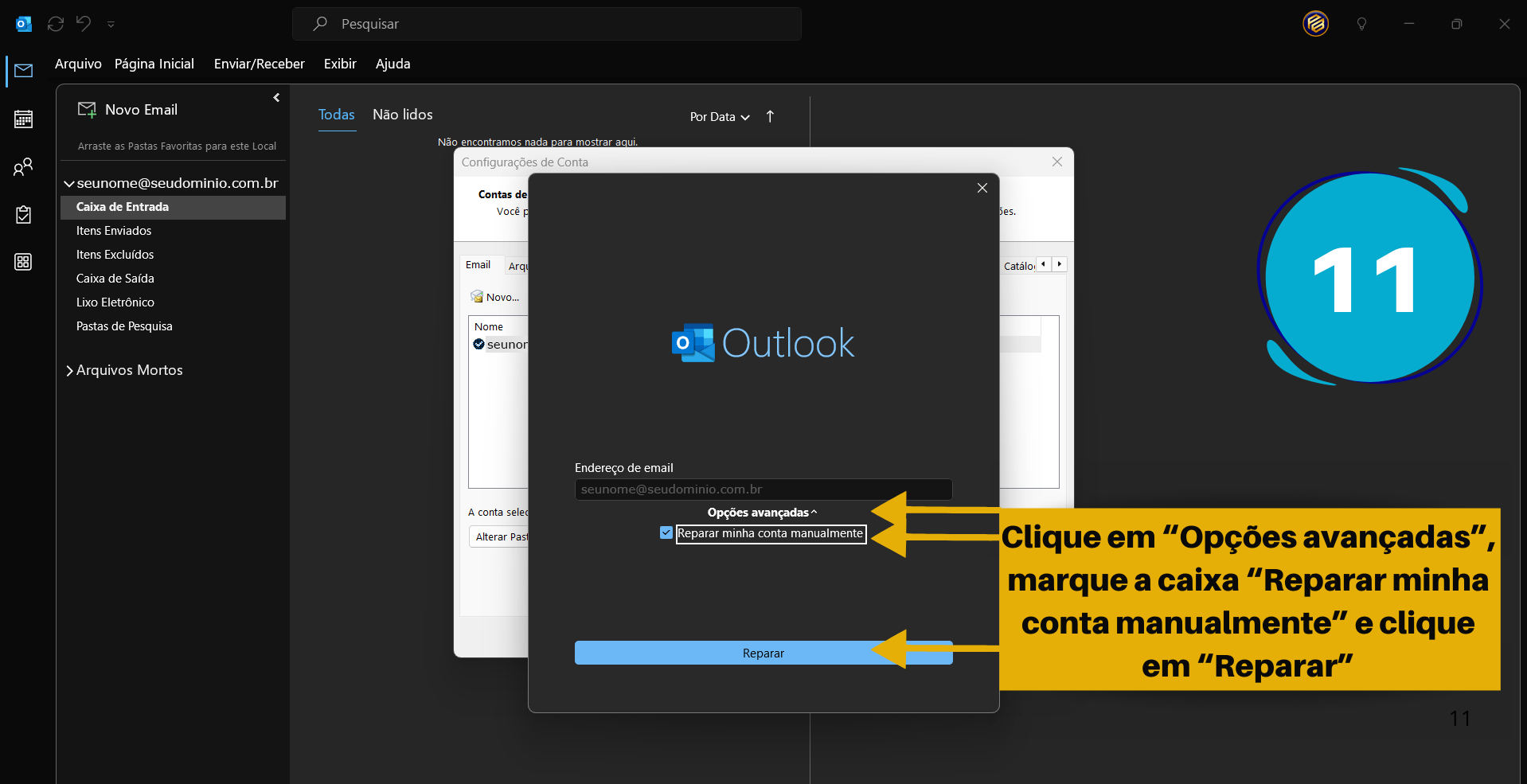The width and height of the screenshot is (1527, 784).
Task: Click the Pesquisar search box
Action: 547,24
